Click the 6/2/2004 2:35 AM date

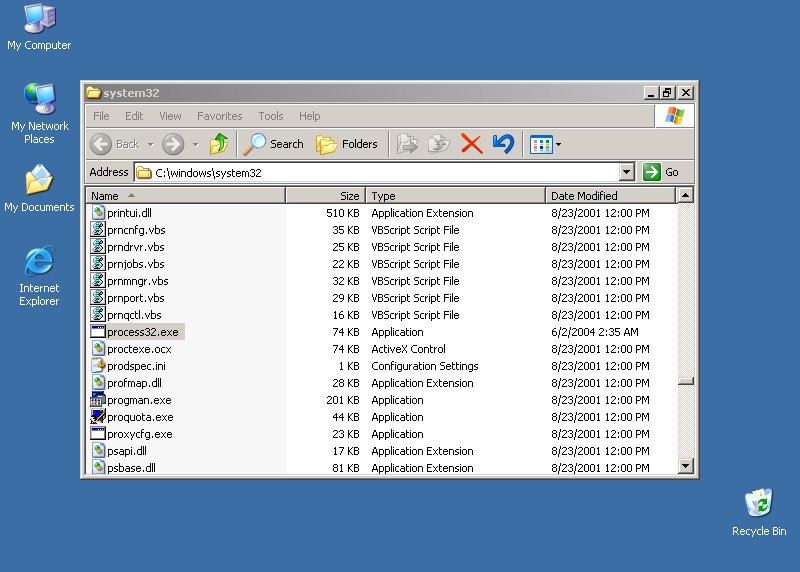click(x=595, y=332)
